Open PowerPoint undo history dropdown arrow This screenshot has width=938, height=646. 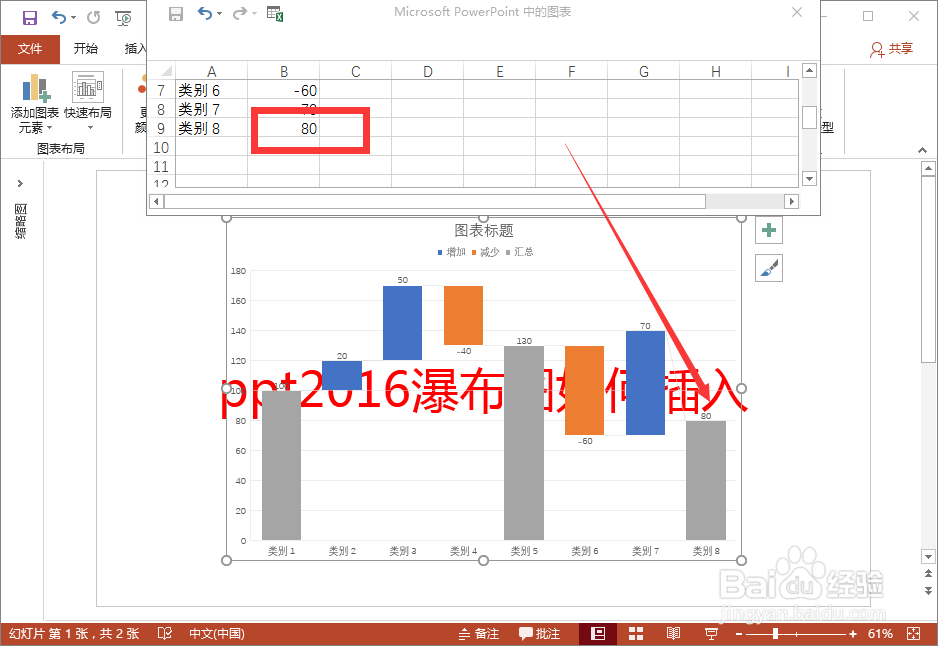click(74, 17)
